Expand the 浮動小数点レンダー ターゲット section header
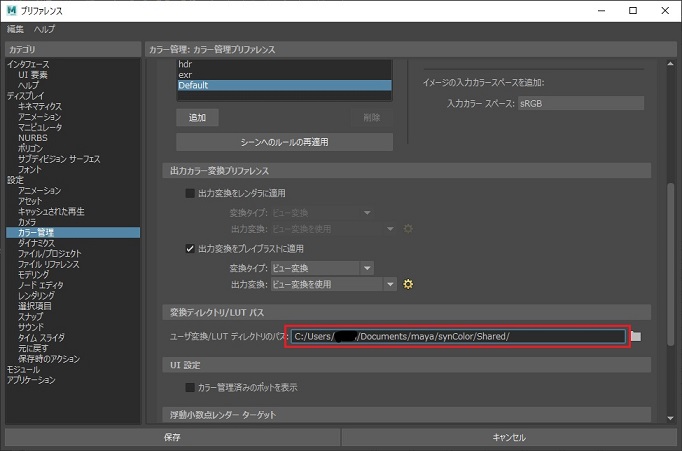This screenshot has width=682, height=451. click(x=407, y=414)
